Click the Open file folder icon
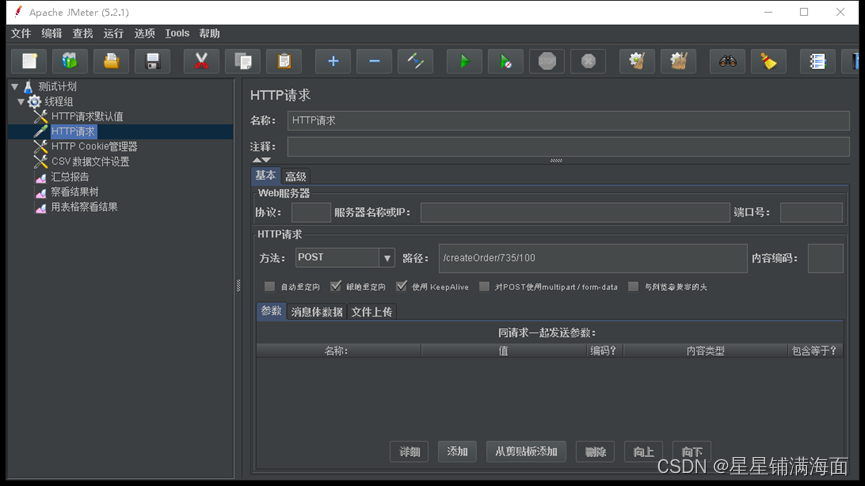 [x=111, y=61]
